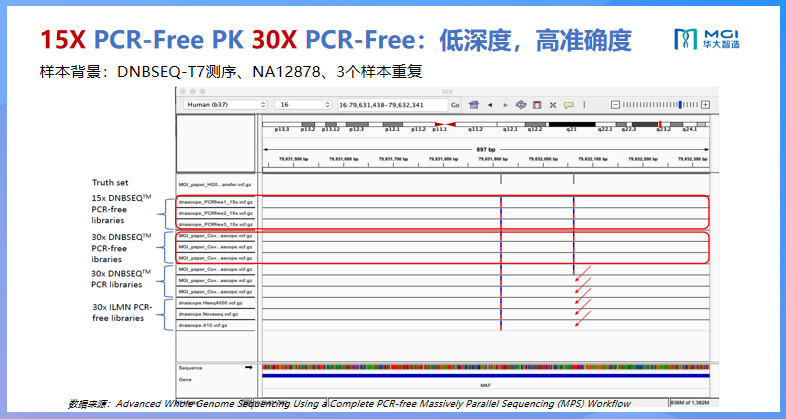Click the Gene track name

185,379
